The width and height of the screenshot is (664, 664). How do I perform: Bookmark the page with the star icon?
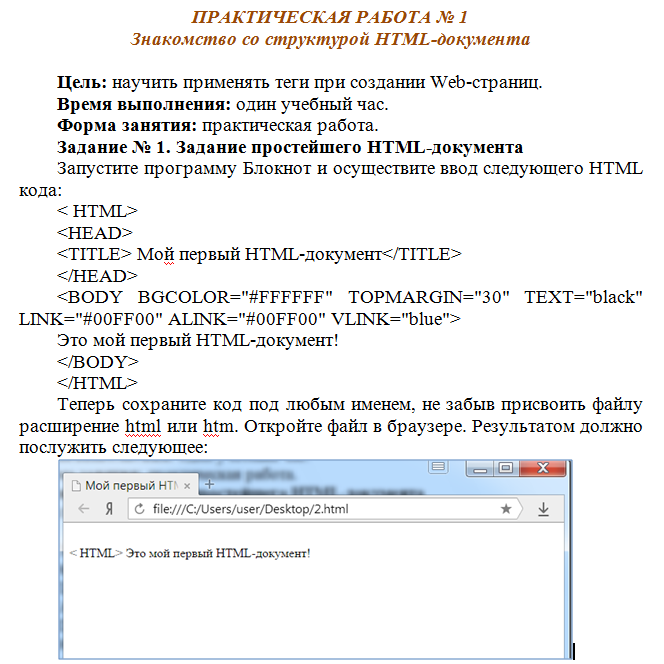506,509
